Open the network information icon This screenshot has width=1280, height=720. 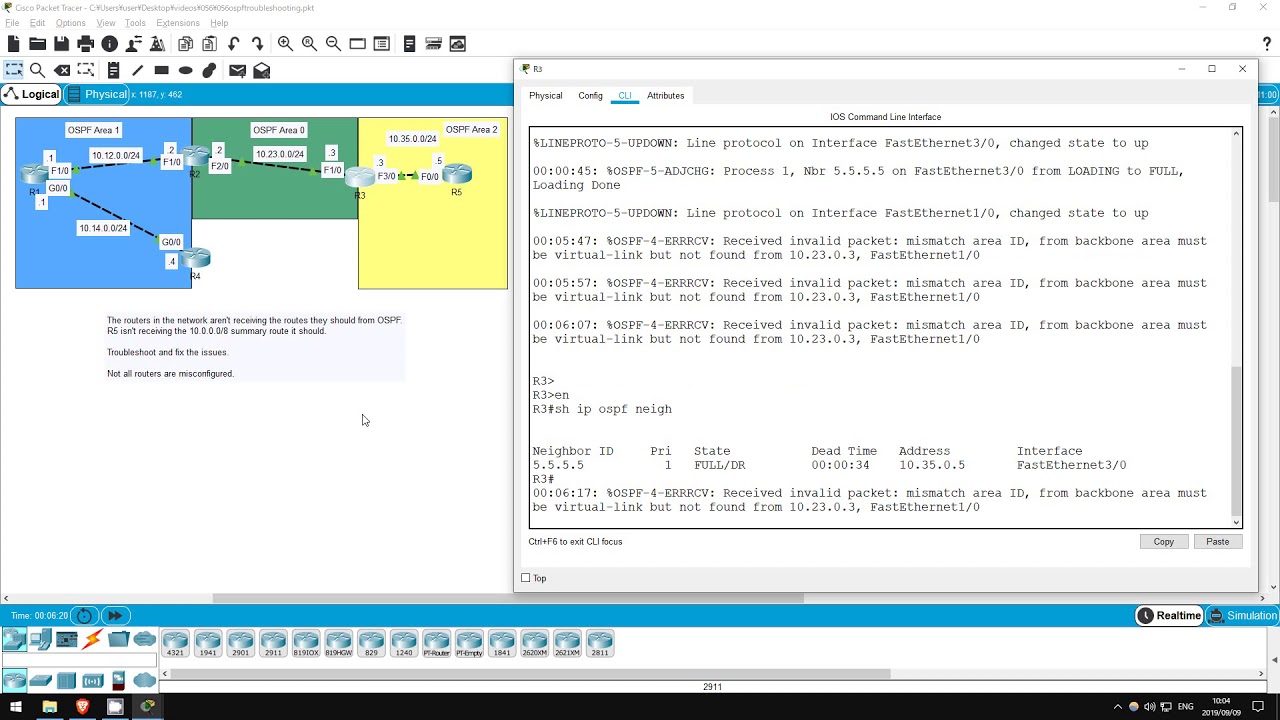(109, 44)
